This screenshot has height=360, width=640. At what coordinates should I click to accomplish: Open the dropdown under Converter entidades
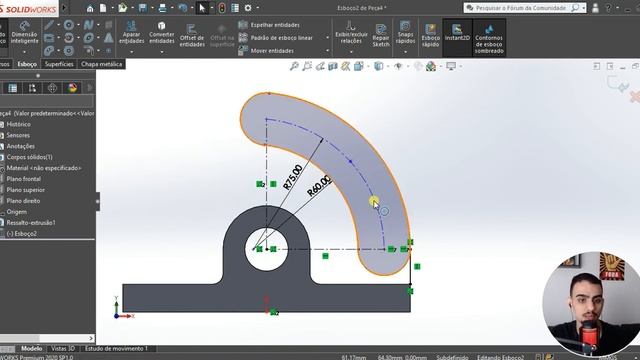[x=162, y=52]
